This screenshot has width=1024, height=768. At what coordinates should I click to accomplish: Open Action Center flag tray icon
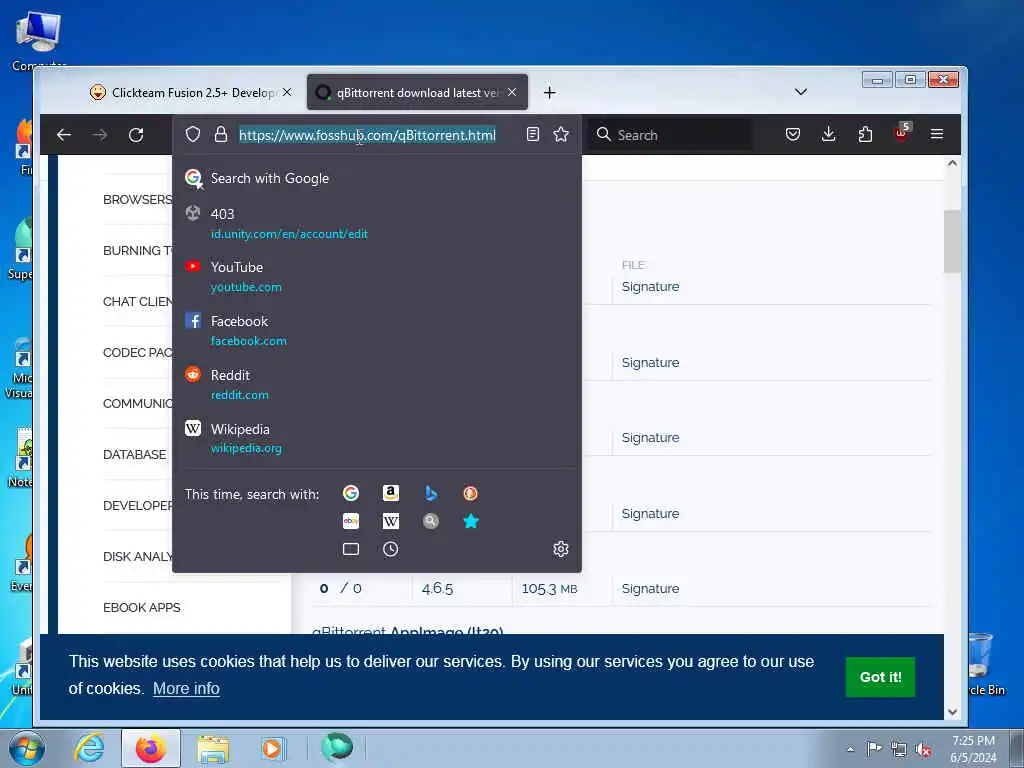coord(874,749)
